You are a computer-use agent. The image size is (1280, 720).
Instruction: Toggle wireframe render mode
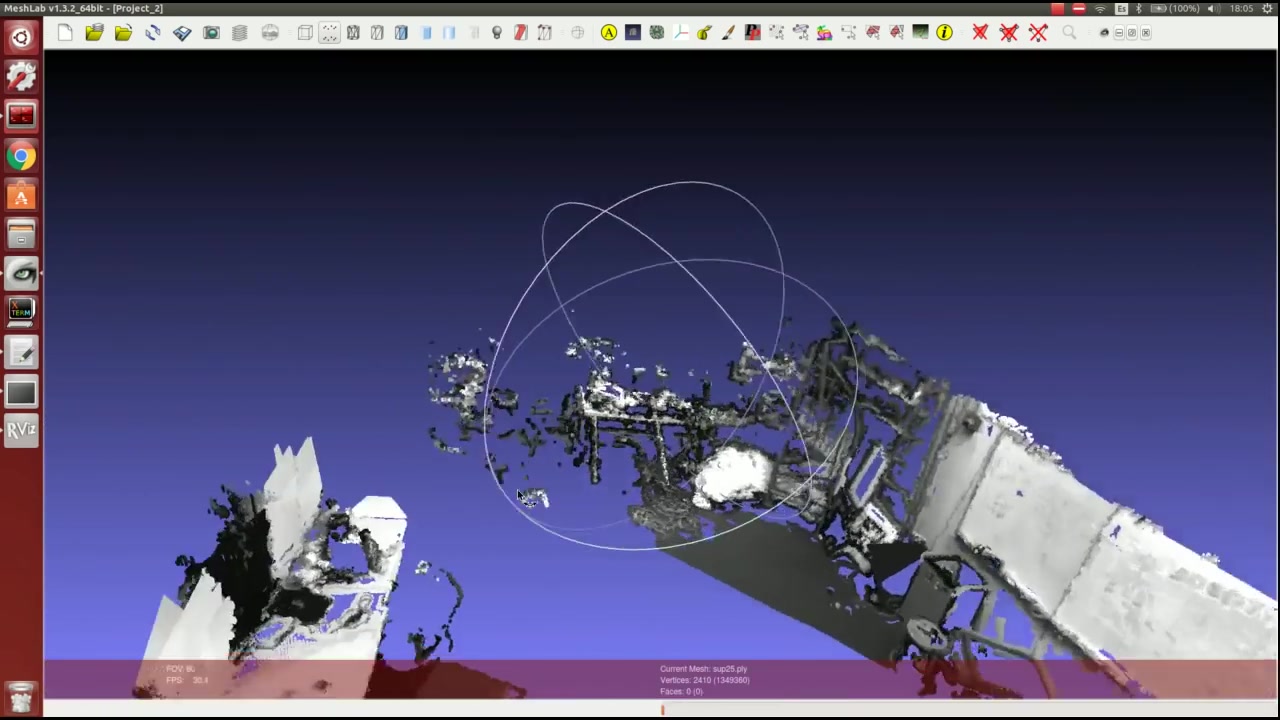click(x=353, y=33)
